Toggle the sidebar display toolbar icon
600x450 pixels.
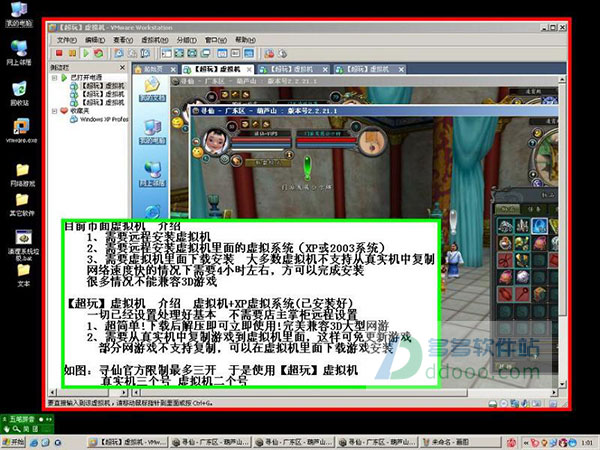pyautogui.click(x=166, y=53)
